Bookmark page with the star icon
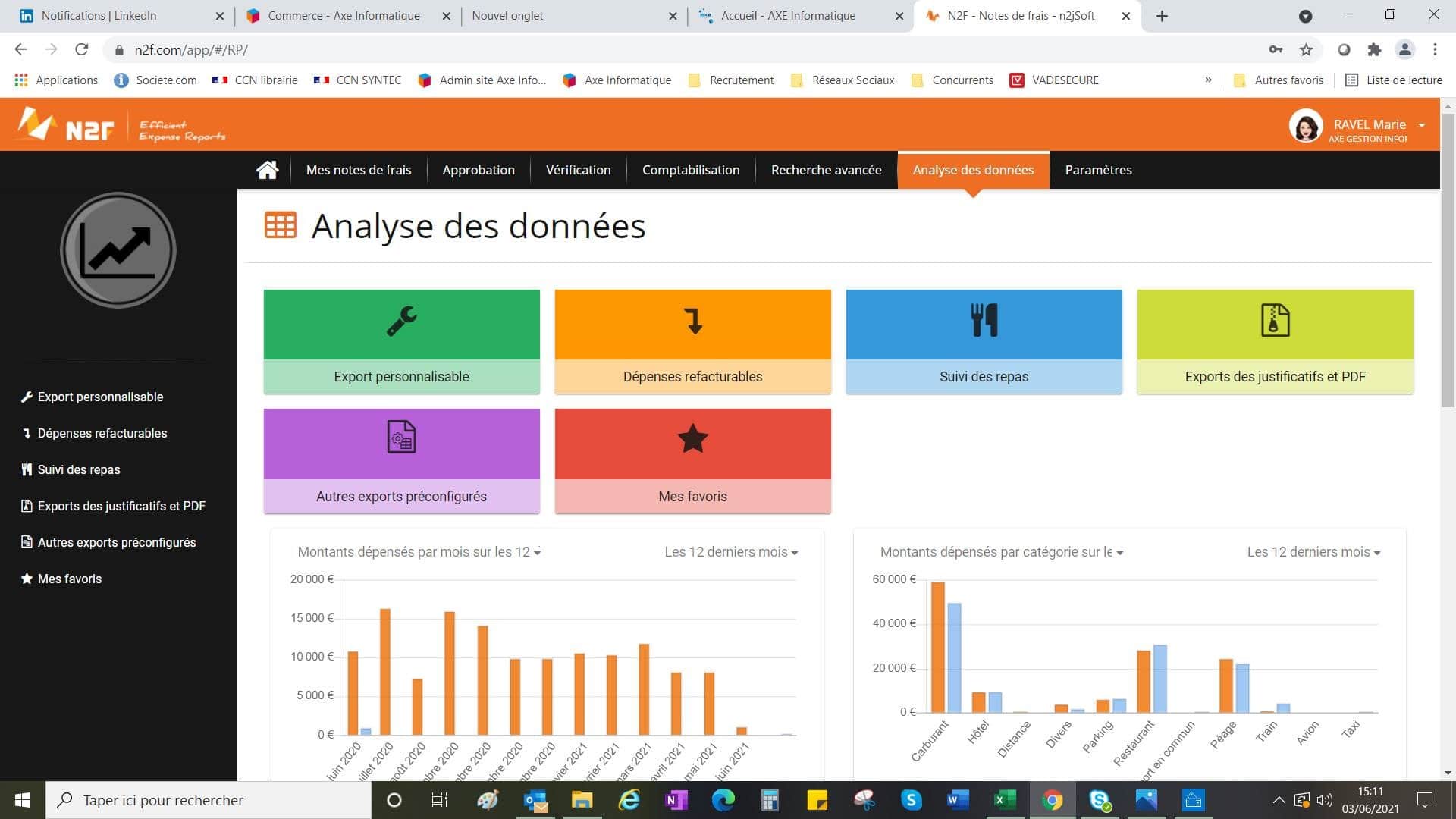 coord(1306,50)
